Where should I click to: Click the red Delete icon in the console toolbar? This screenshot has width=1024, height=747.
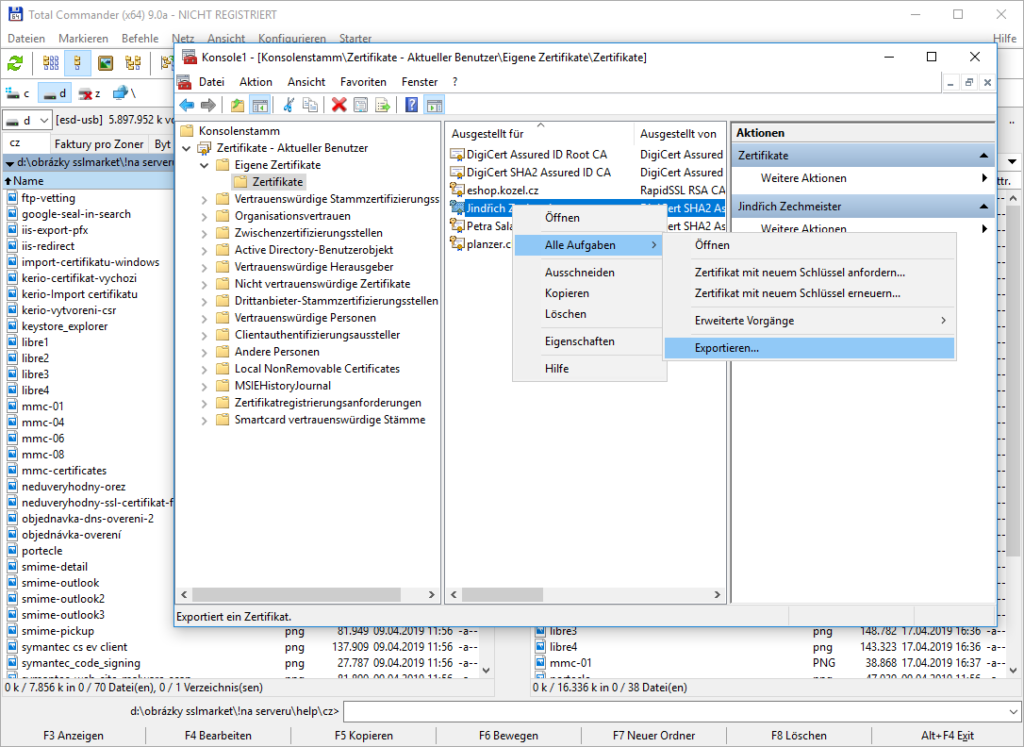pos(339,104)
